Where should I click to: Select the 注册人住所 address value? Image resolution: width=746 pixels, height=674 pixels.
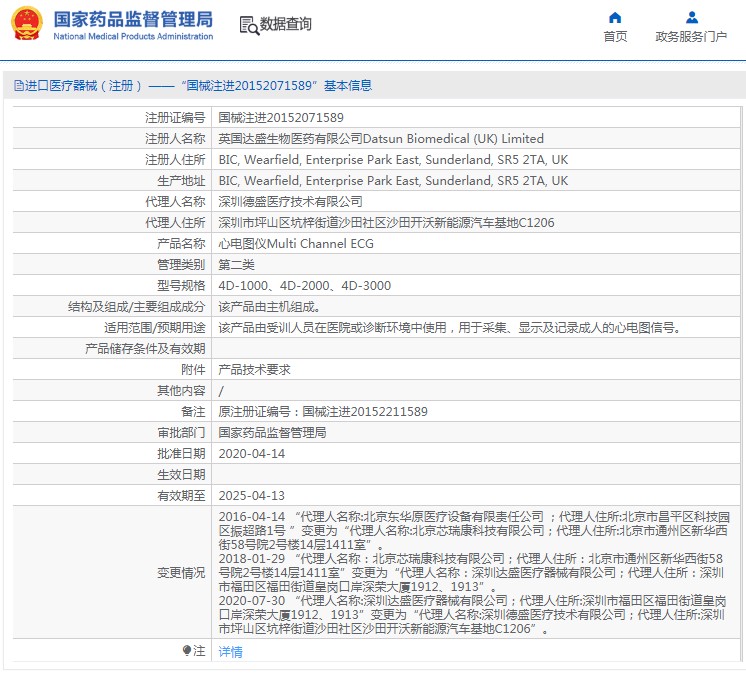pos(393,159)
